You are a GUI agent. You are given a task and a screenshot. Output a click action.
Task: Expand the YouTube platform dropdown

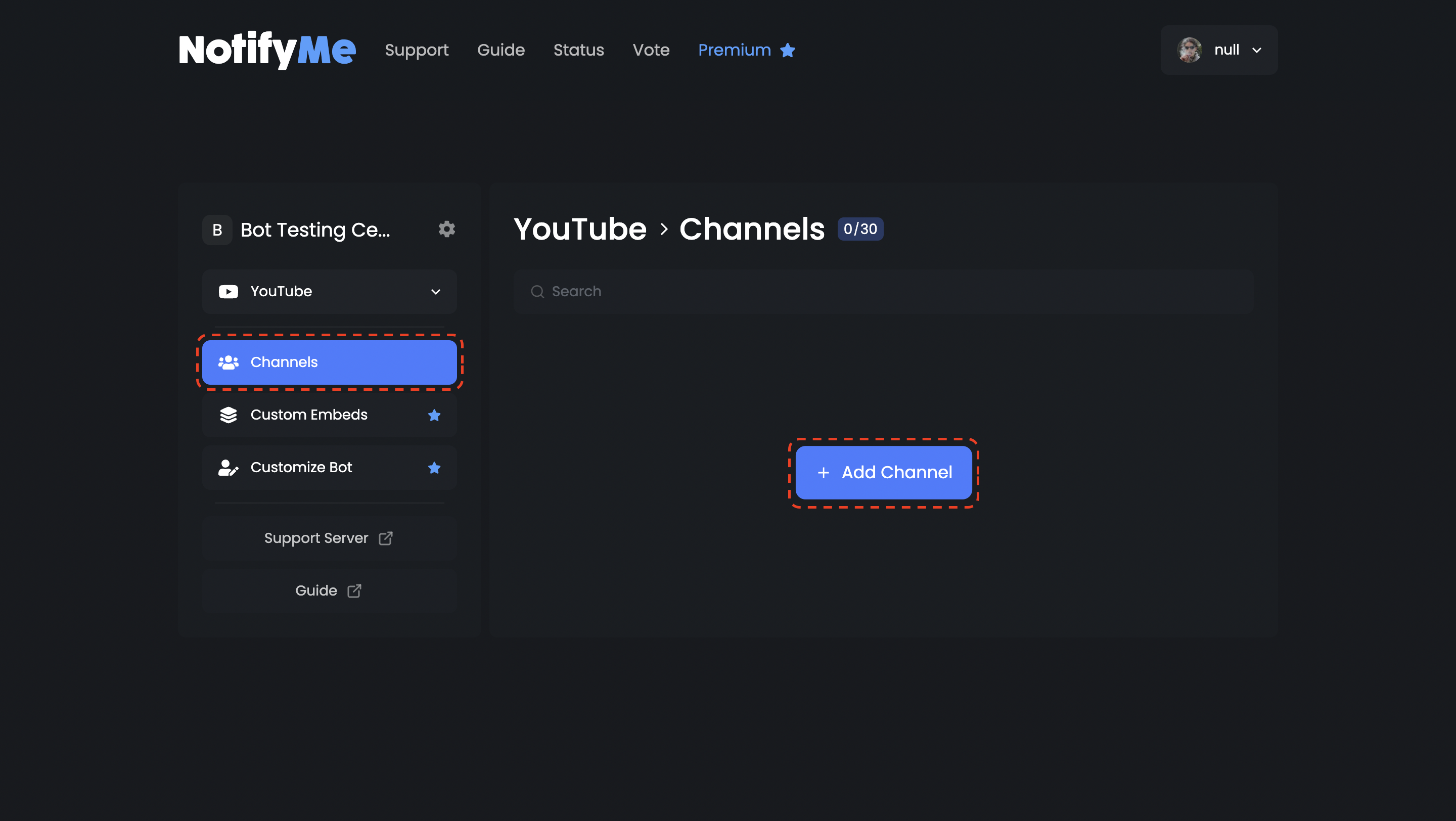tap(329, 292)
